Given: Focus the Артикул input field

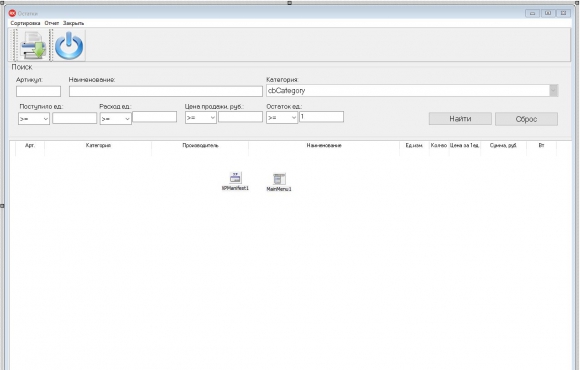Looking at the screenshot, I should tap(38, 91).
